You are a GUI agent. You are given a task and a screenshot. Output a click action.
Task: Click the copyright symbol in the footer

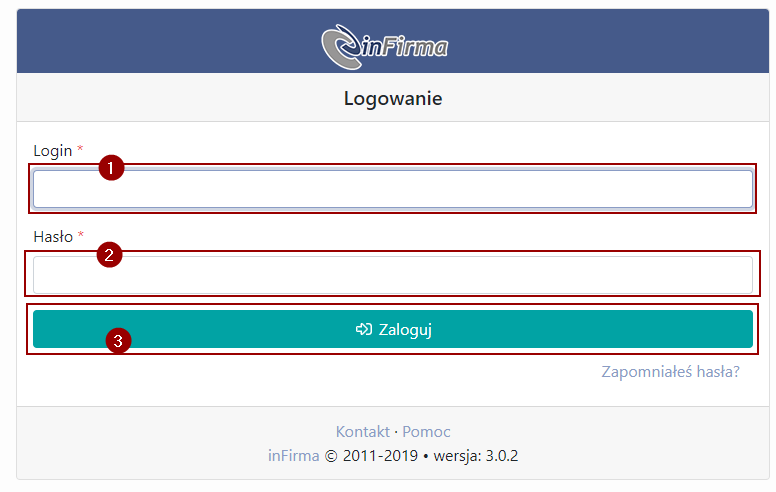331,456
